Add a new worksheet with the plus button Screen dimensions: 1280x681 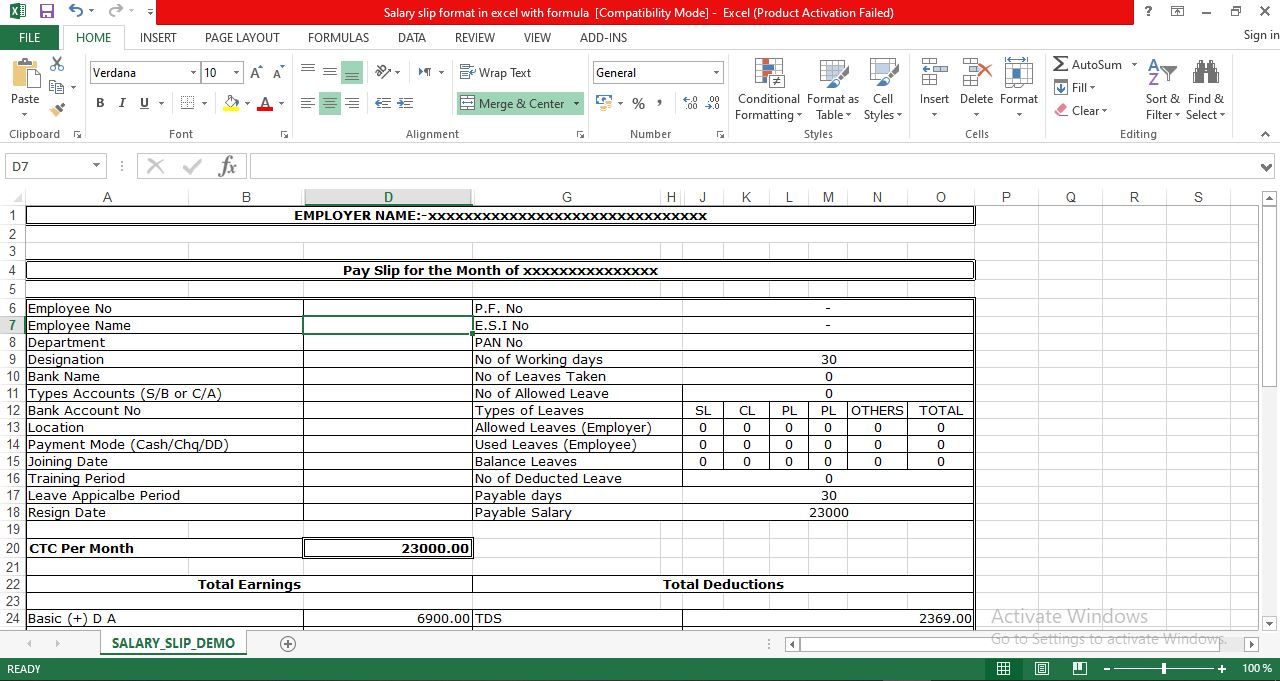point(287,643)
